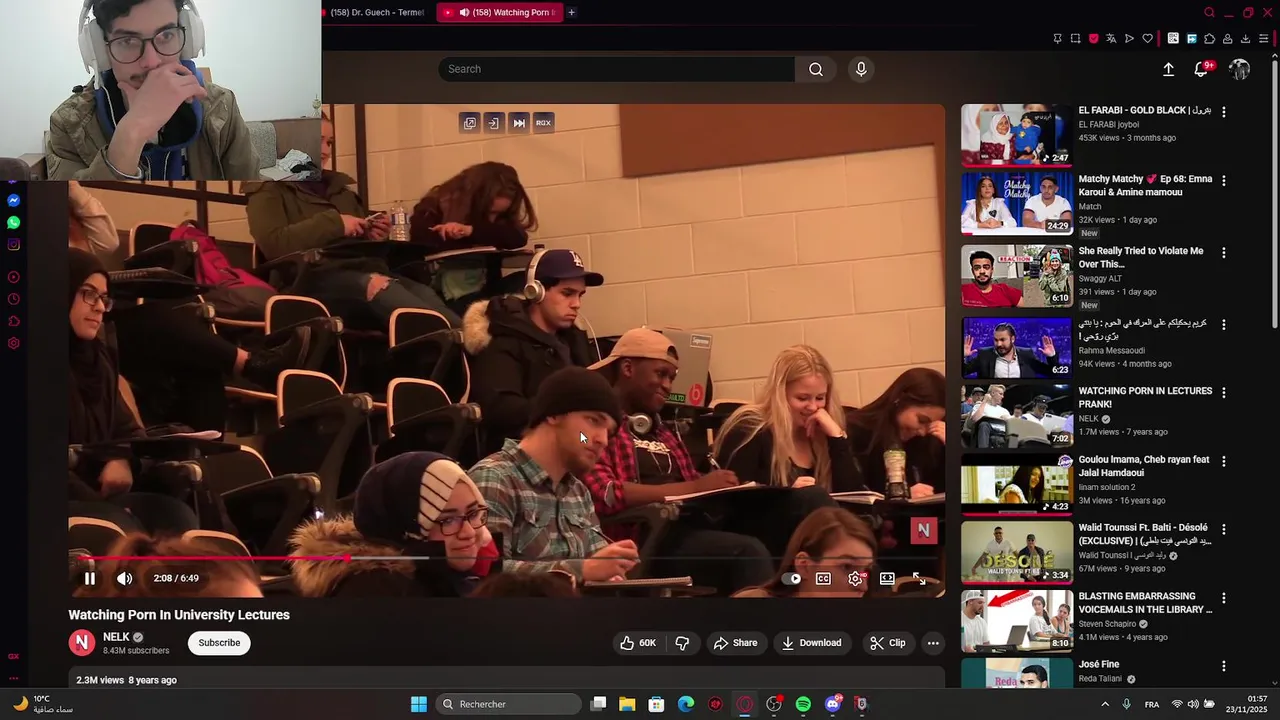Pause the video playback
Viewport: 1280px width, 720px height.
[x=90, y=578]
